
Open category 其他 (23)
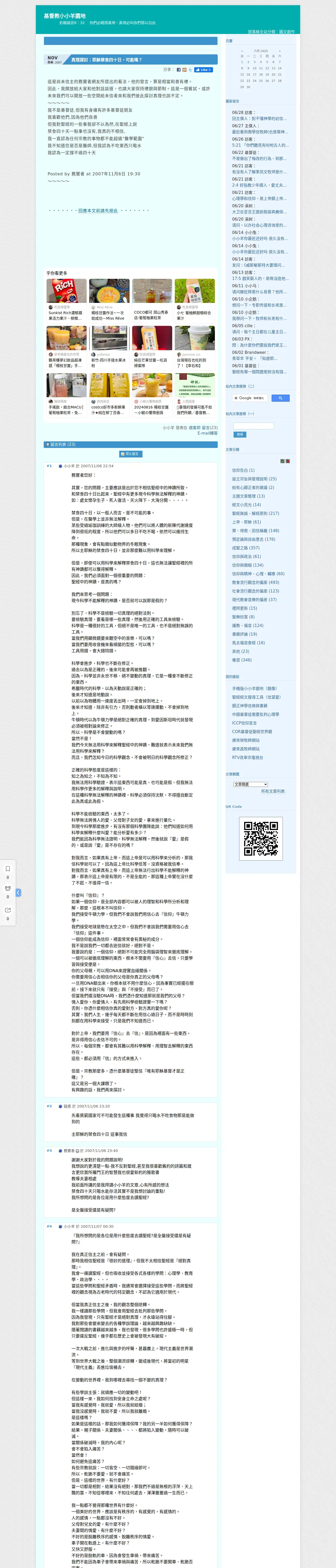coord(240,651)
